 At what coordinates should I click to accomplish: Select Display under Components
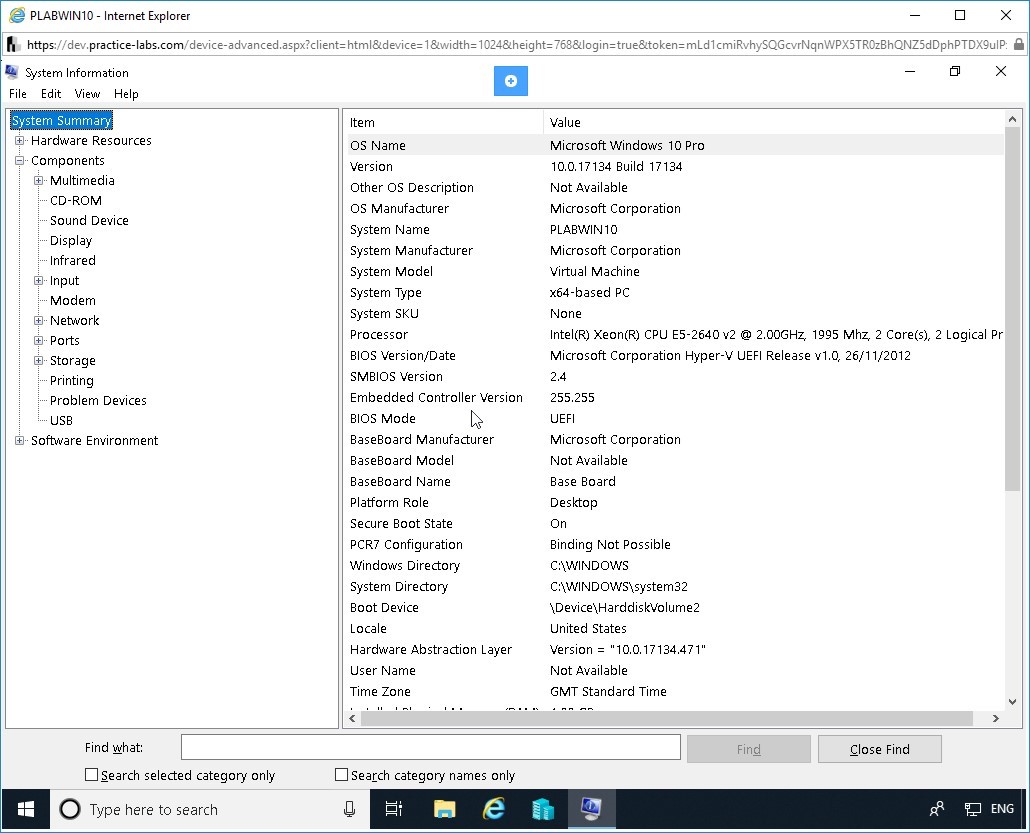point(71,240)
